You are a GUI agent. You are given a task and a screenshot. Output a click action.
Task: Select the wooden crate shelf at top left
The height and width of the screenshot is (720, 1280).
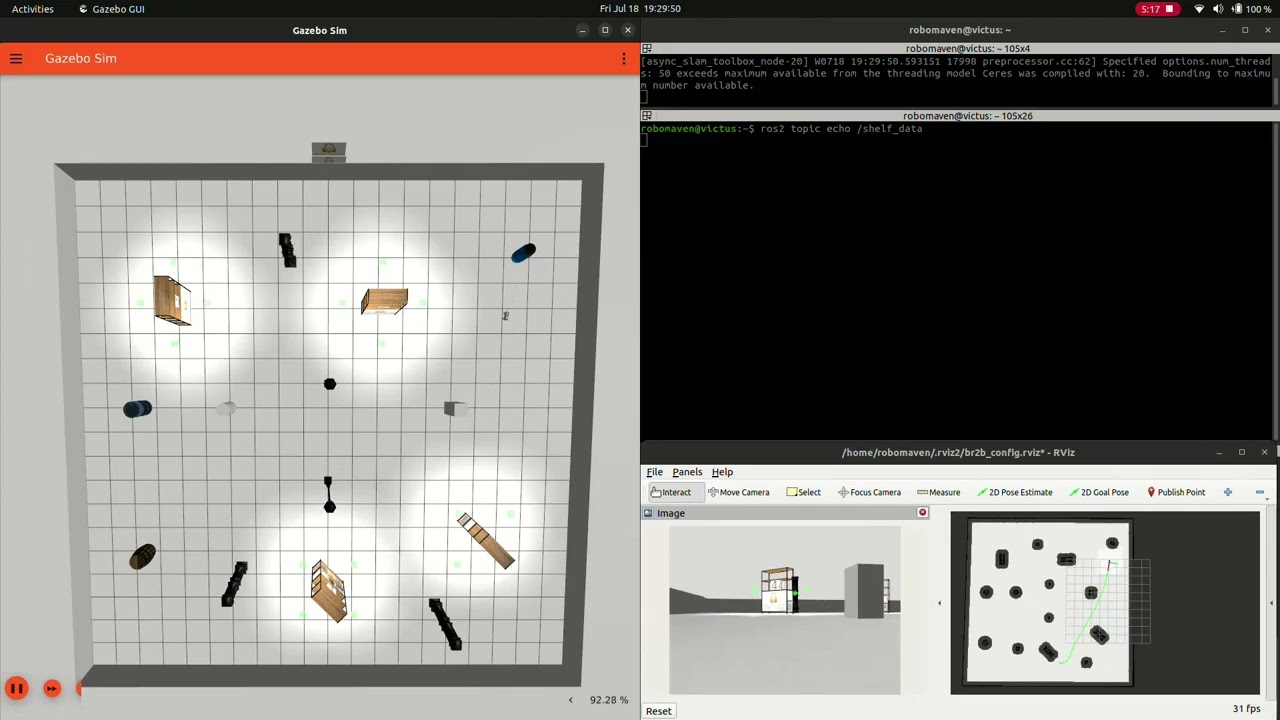tap(171, 300)
